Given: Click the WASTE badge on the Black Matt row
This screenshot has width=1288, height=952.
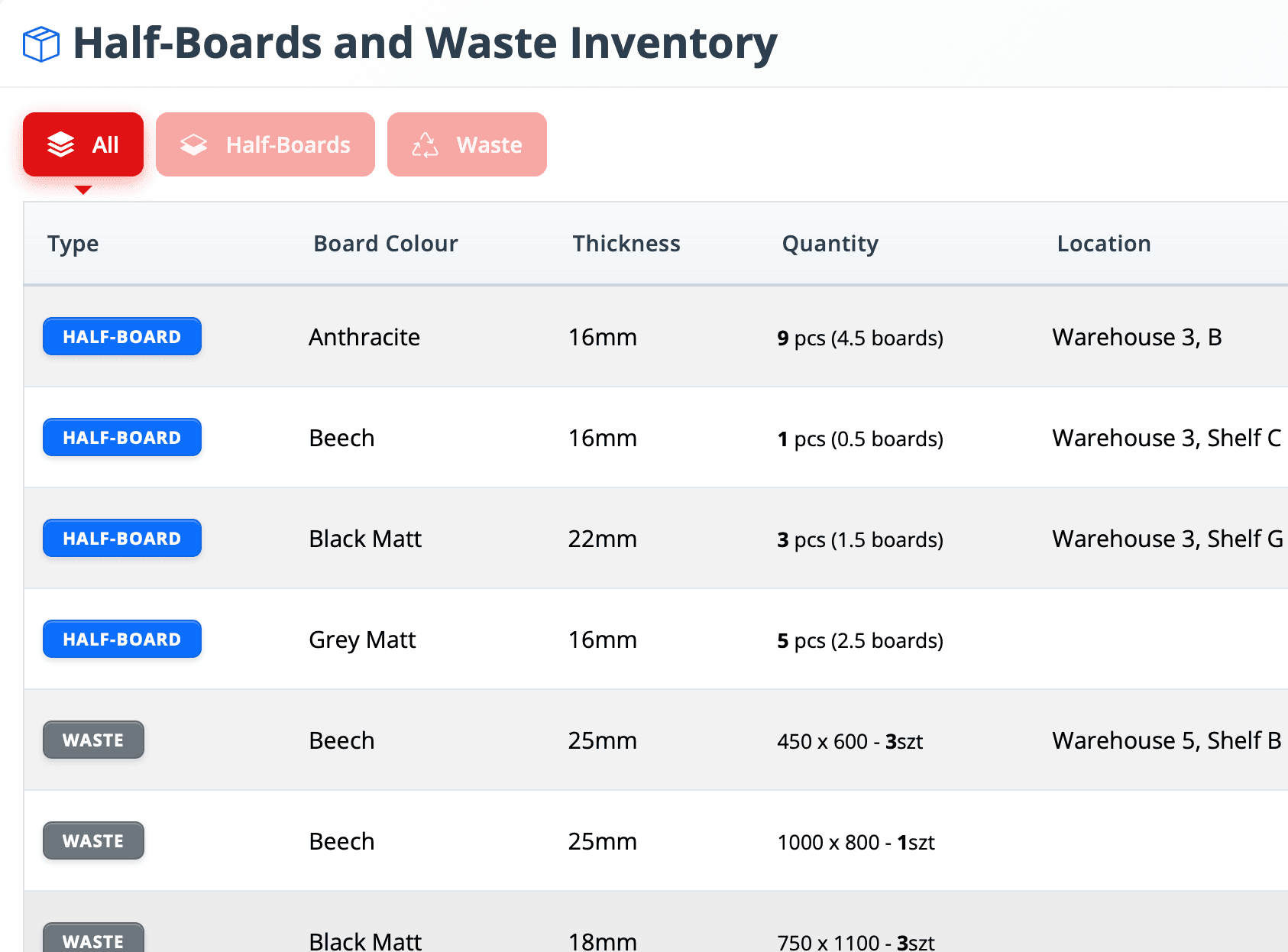Looking at the screenshot, I should [x=93, y=941].
